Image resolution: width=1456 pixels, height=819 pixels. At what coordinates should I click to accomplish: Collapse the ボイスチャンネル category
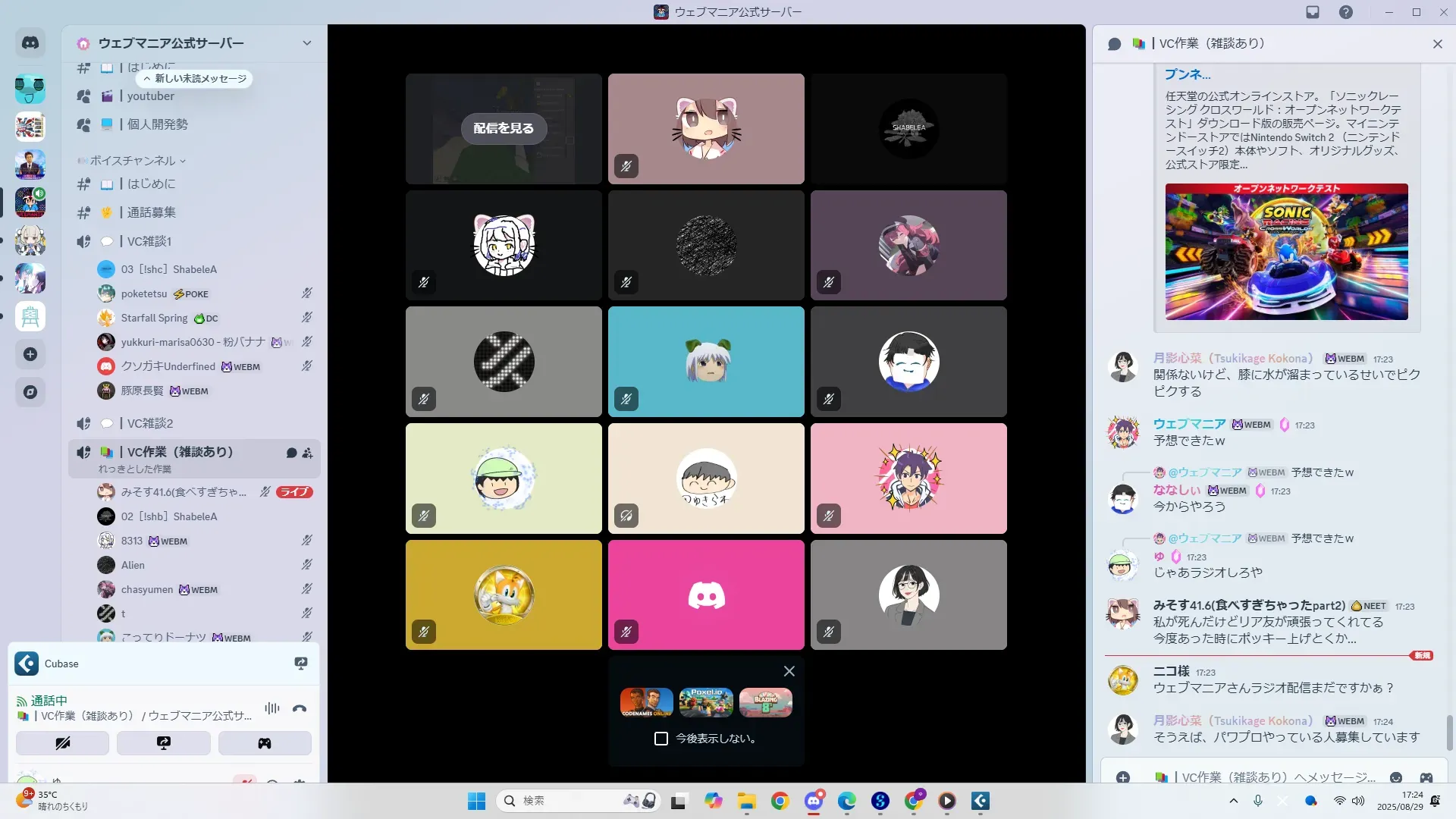click(x=133, y=161)
